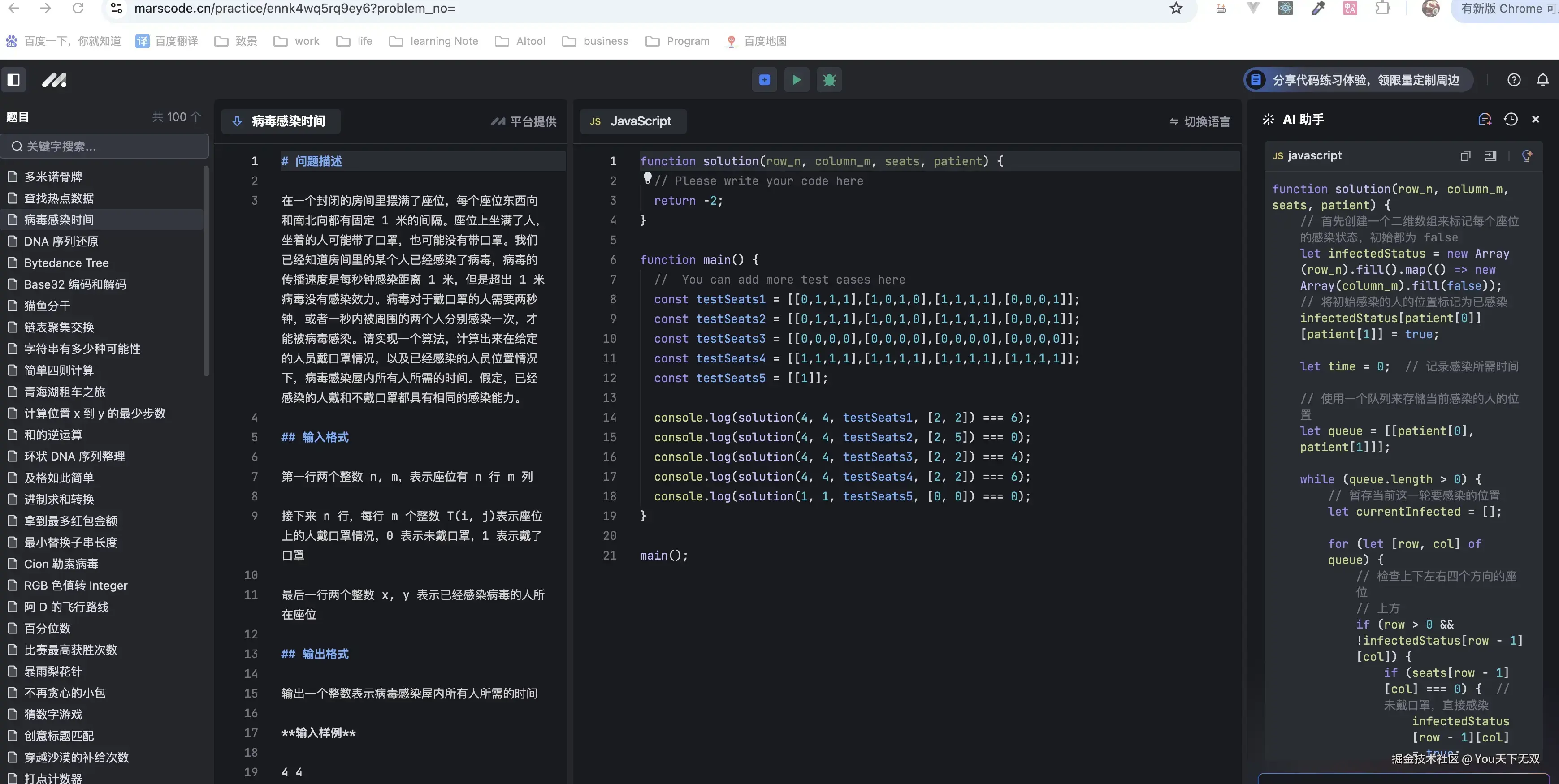Copy the AI javascript code snippet
Image resolution: width=1559 pixels, height=784 pixels.
click(x=1465, y=156)
